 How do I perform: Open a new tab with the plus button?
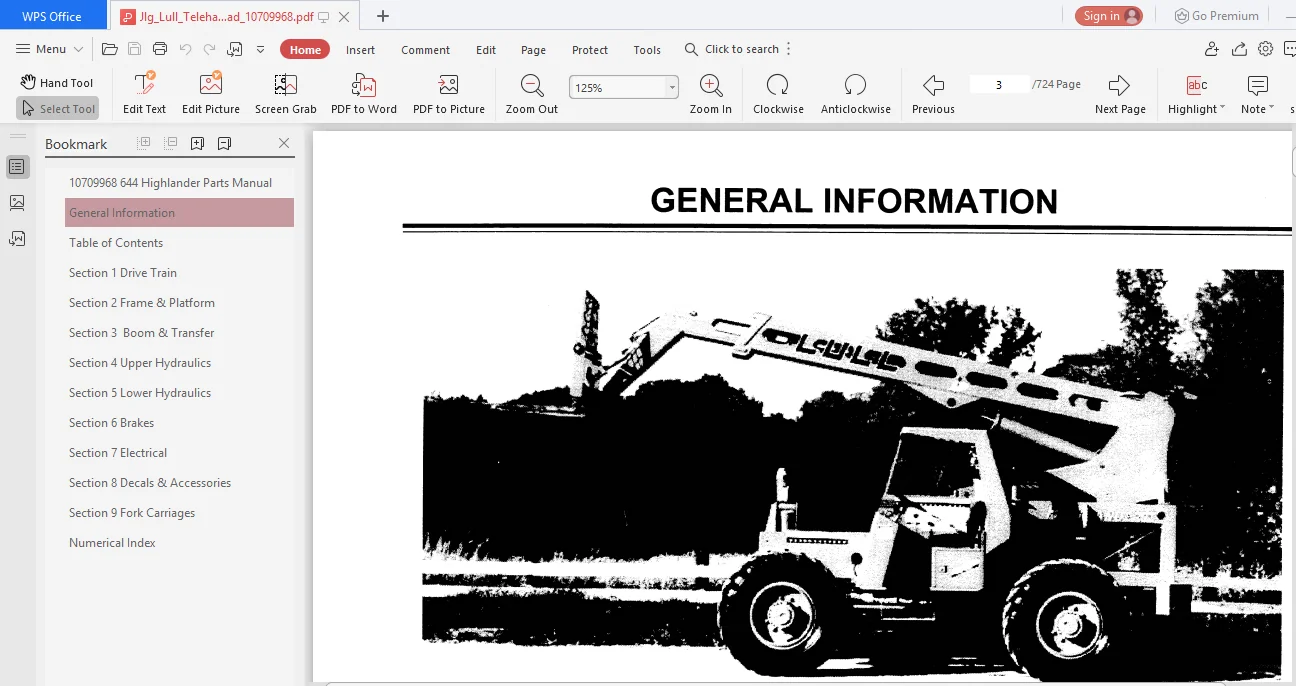383,16
